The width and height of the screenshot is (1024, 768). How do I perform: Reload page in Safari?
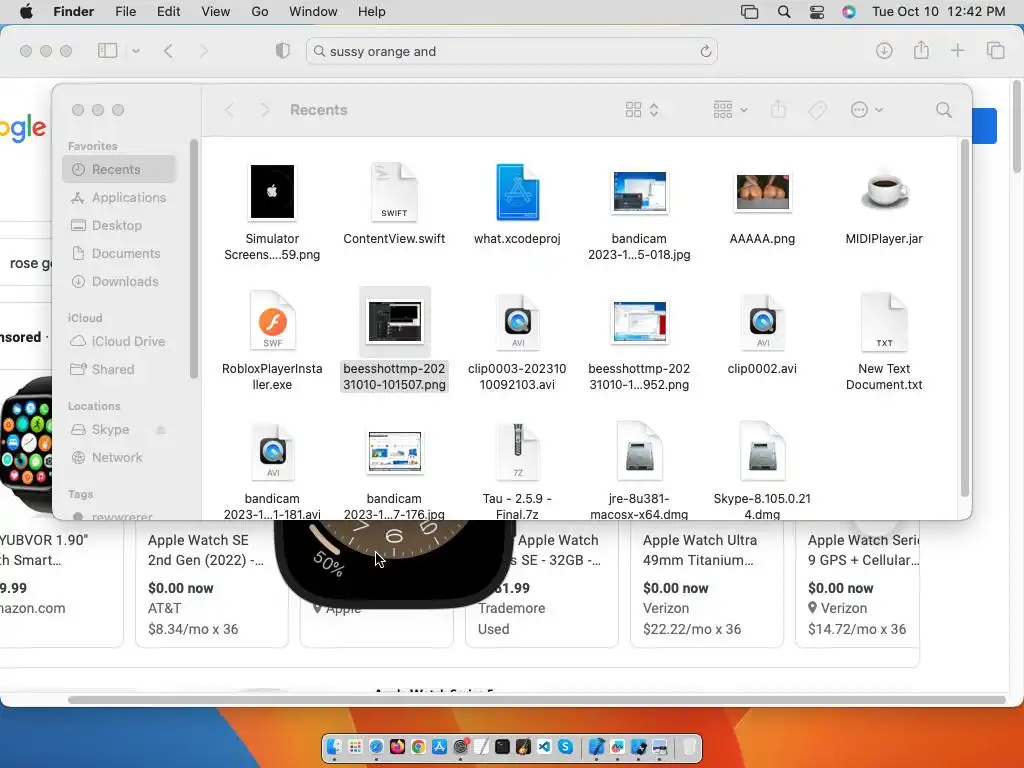coord(705,51)
